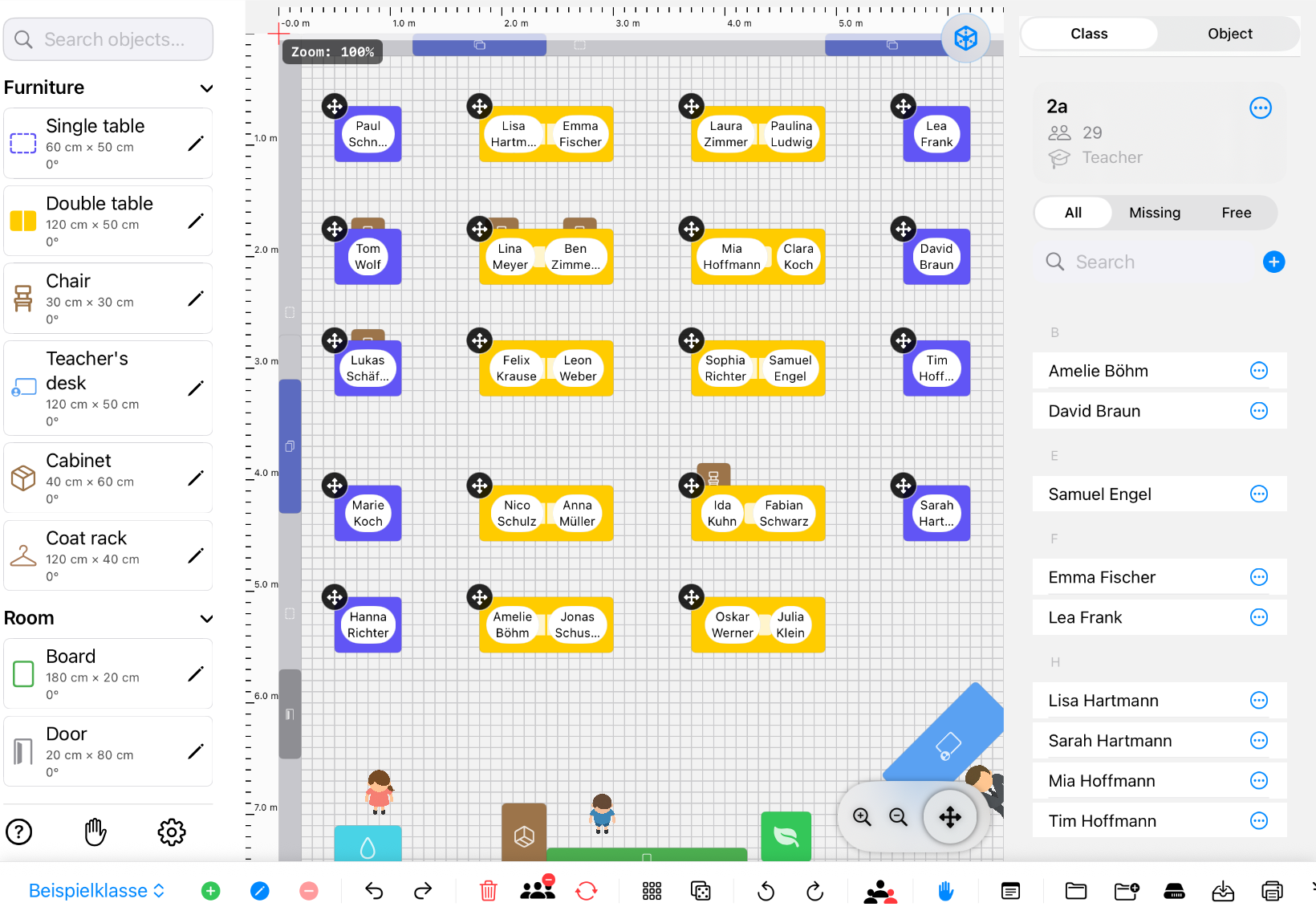Select Coat rack furniture item
1316x915 pixels.
(108, 555)
